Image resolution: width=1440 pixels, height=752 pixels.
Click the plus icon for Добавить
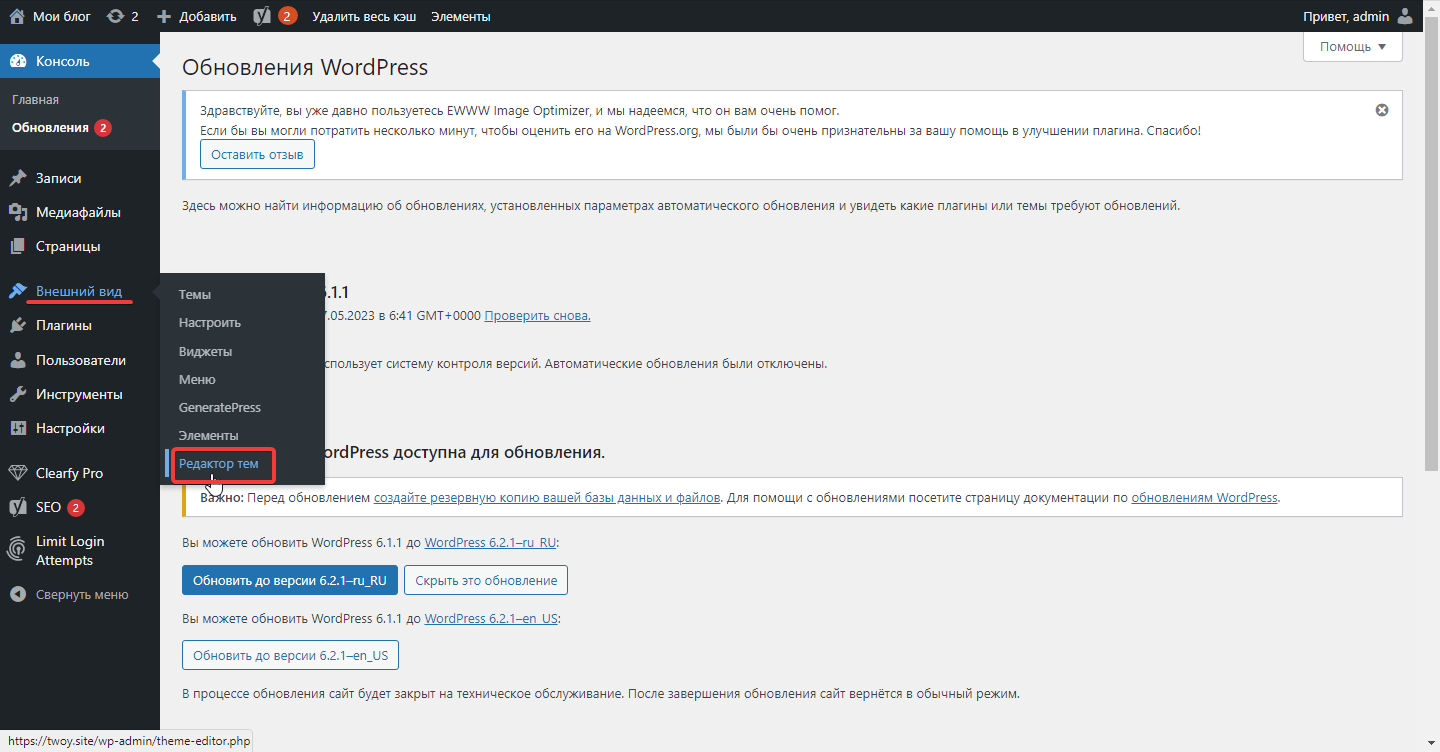165,16
